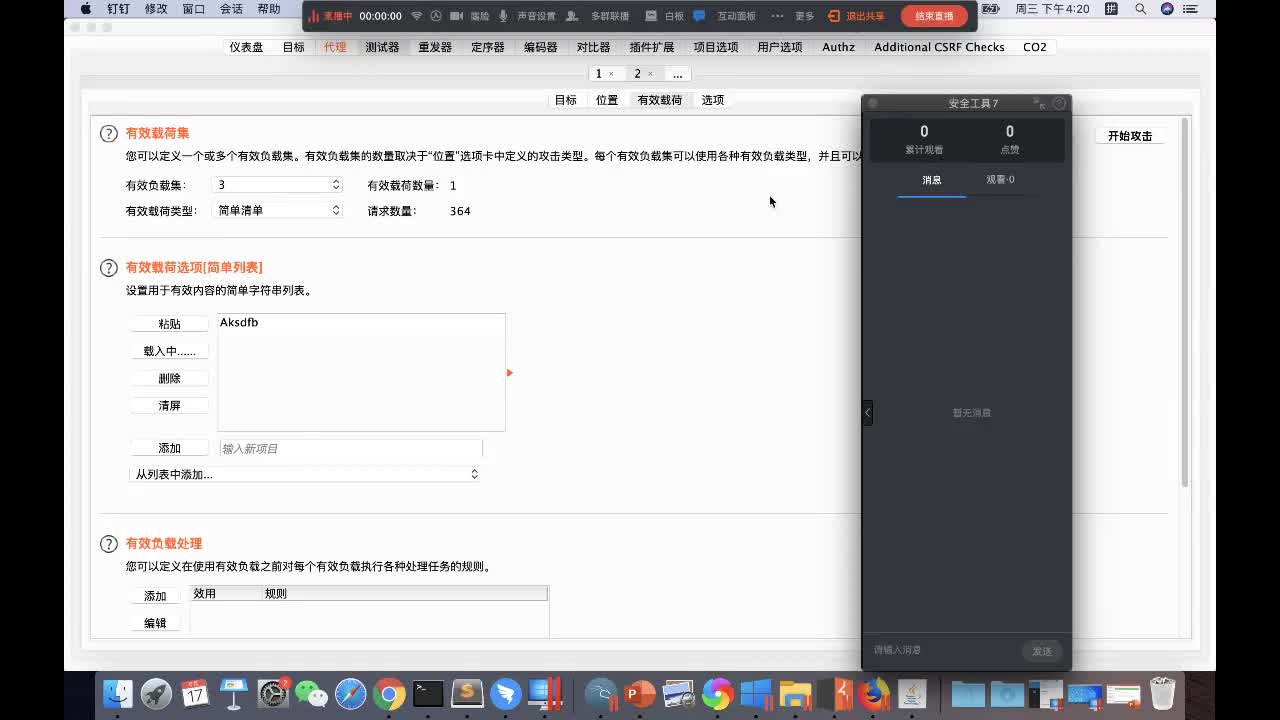Open Firefox from the dock
This screenshot has width=1280, height=720.
pyautogui.click(x=875, y=693)
